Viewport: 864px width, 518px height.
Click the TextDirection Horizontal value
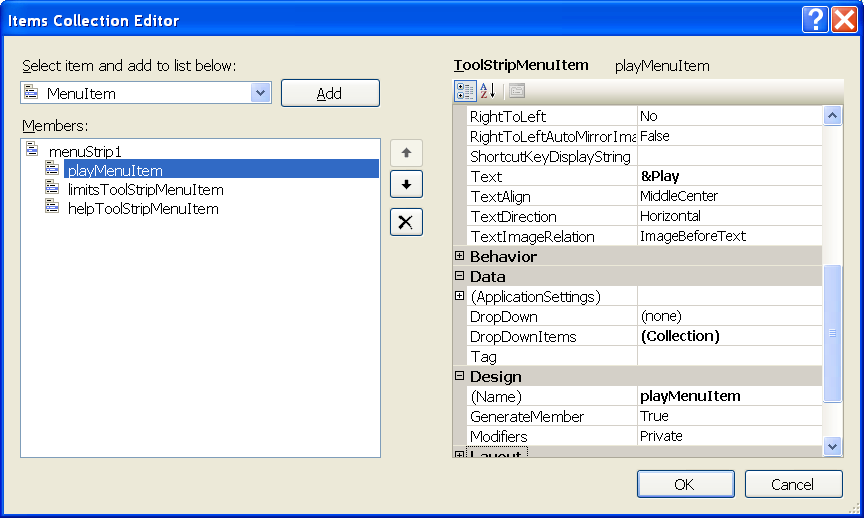[730, 216]
